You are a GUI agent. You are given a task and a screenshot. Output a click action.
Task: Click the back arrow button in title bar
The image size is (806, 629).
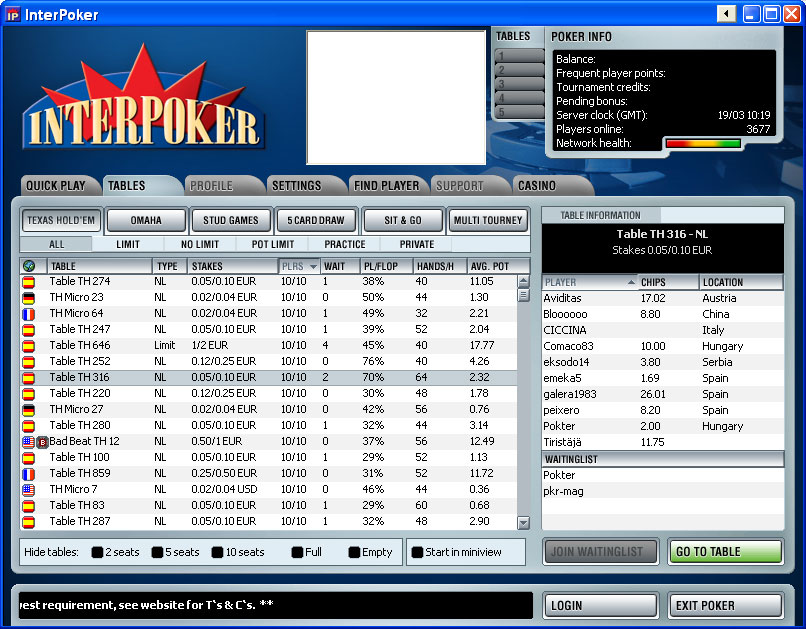tap(726, 13)
